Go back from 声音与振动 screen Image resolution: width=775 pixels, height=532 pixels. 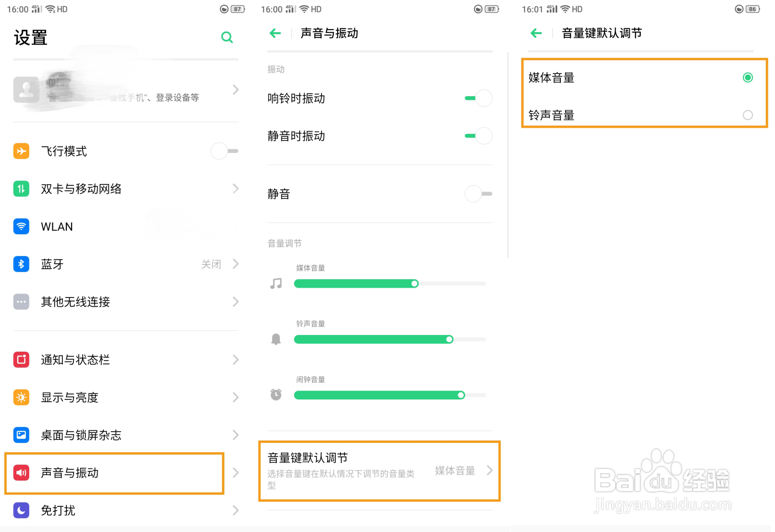[x=275, y=33]
